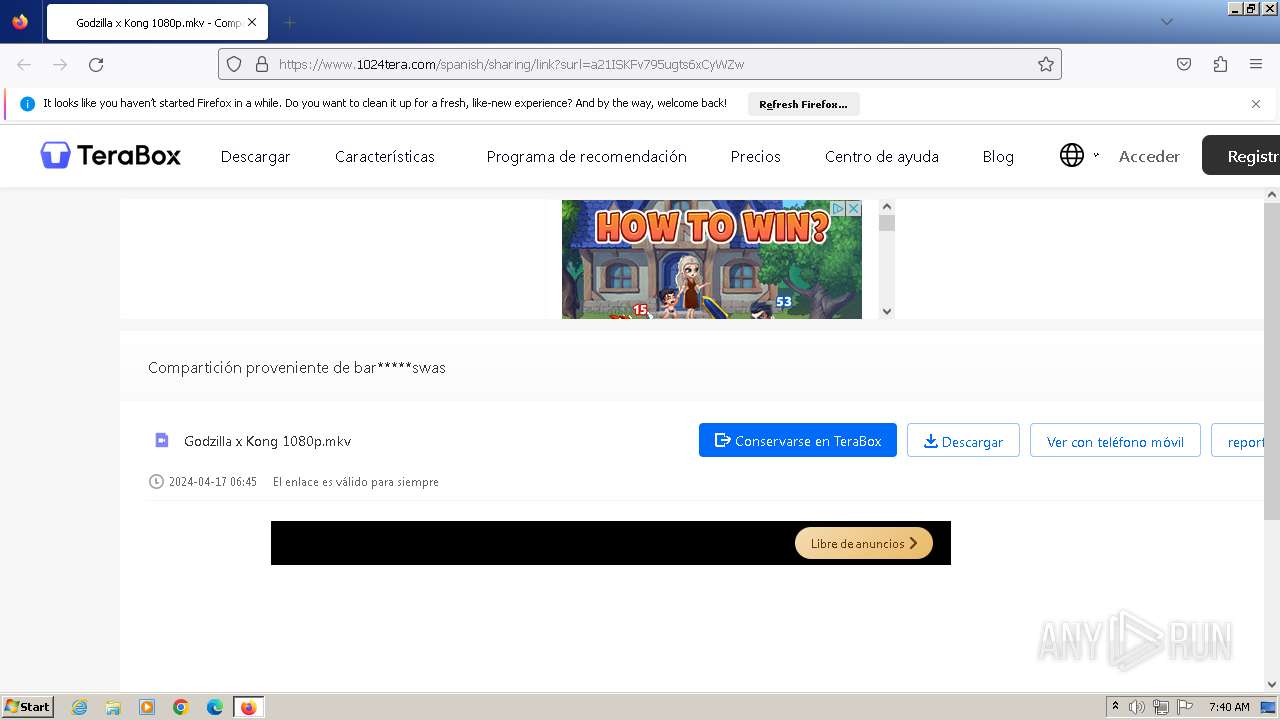The height and width of the screenshot is (720, 1280).
Task: Open the Blog link
Action: tap(998, 156)
